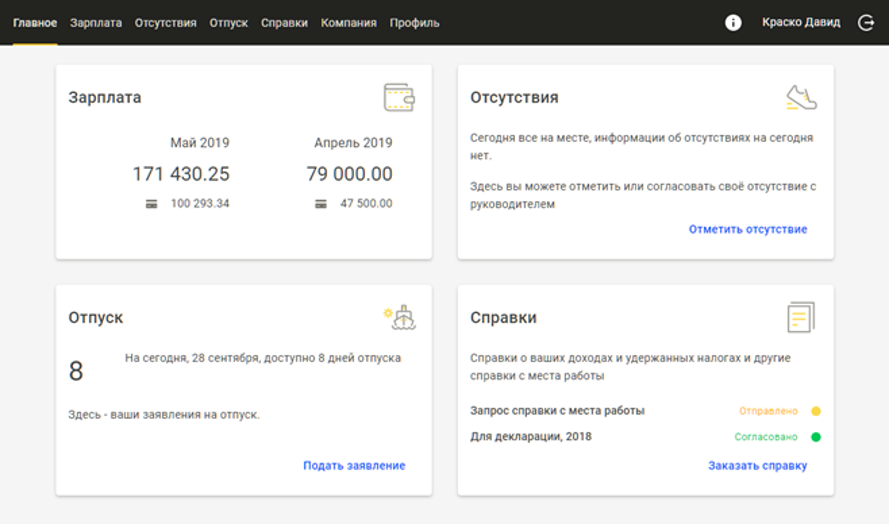The image size is (889, 524).
Task: Open the Для декларации, 2018 entry
Action: pyautogui.click(x=531, y=437)
